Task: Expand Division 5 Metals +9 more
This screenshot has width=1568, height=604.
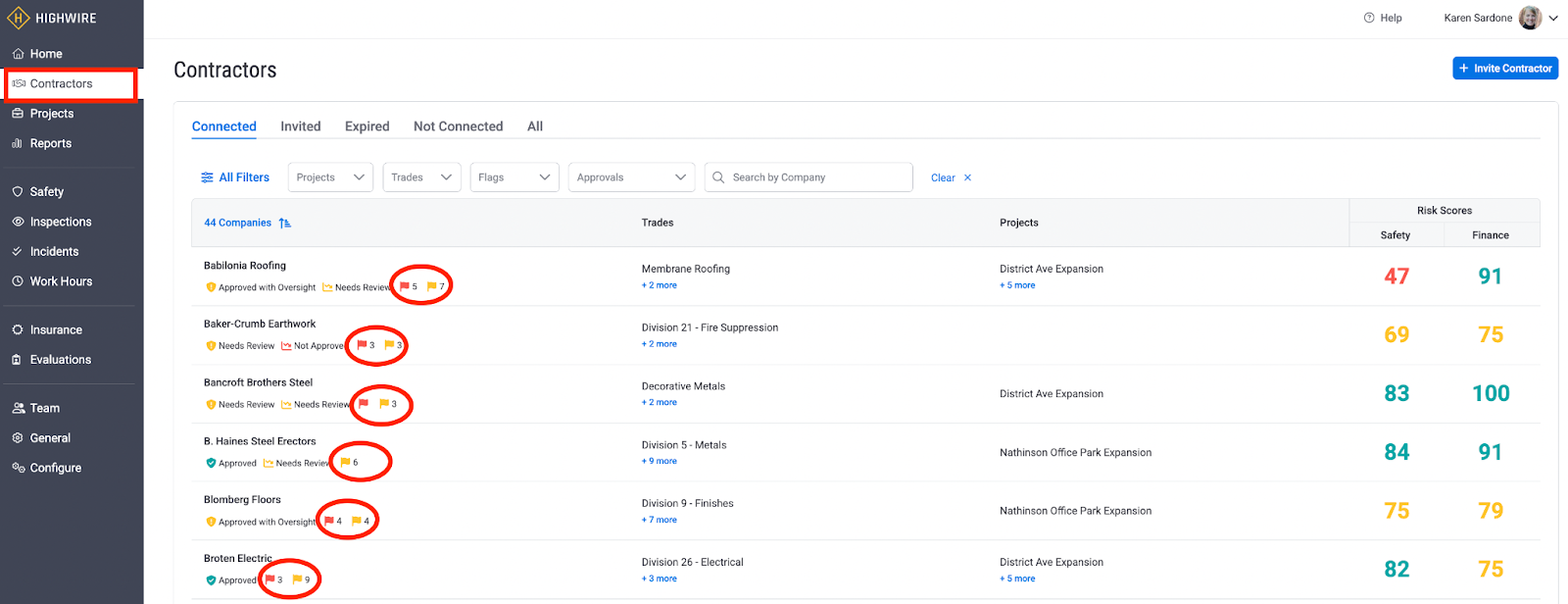Action: tap(660, 461)
